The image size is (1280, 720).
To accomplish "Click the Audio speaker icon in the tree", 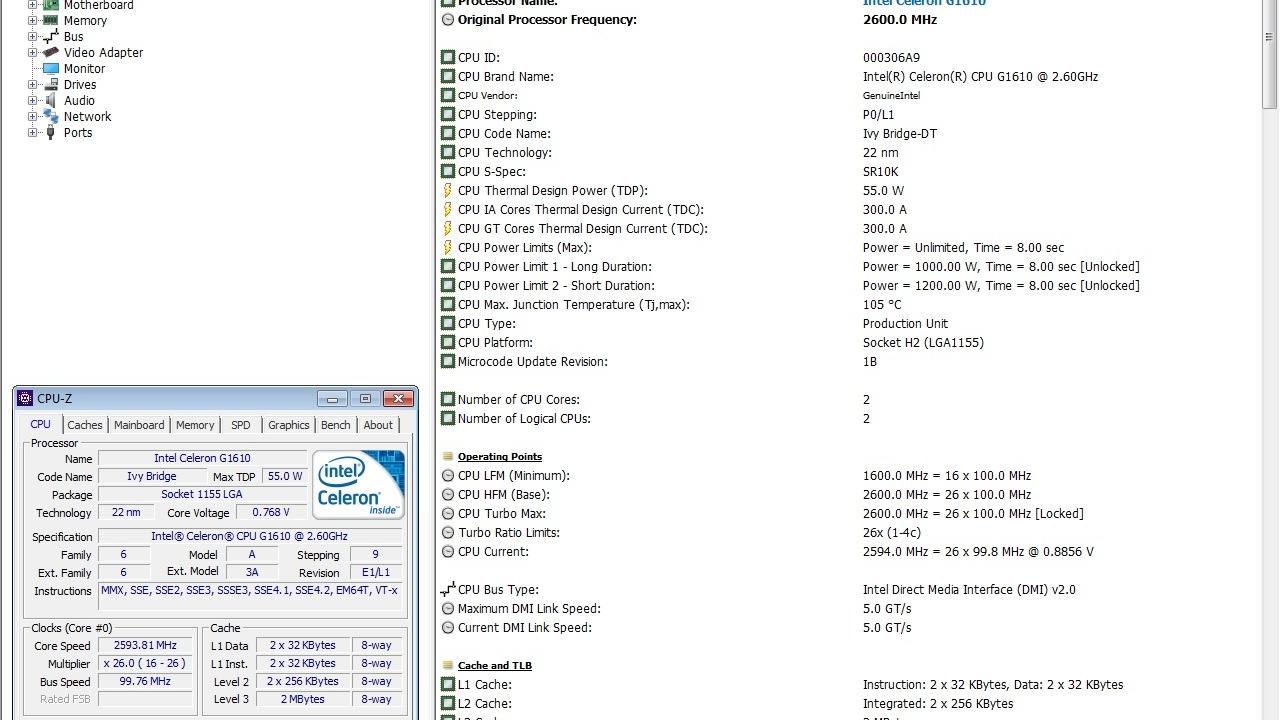I will (x=50, y=100).
